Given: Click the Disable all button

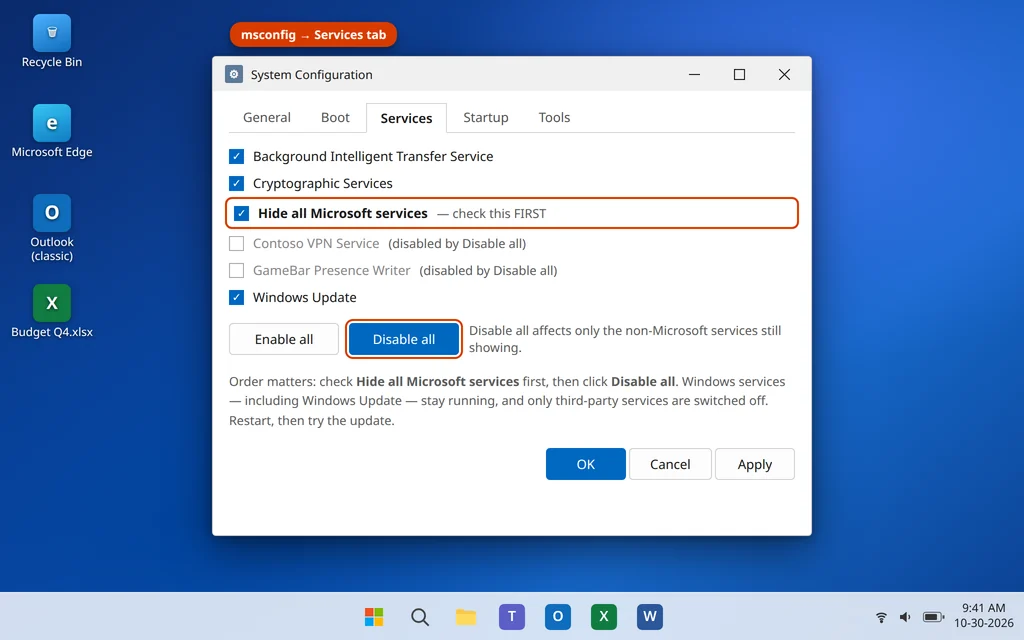Looking at the screenshot, I should pyautogui.click(x=404, y=339).
